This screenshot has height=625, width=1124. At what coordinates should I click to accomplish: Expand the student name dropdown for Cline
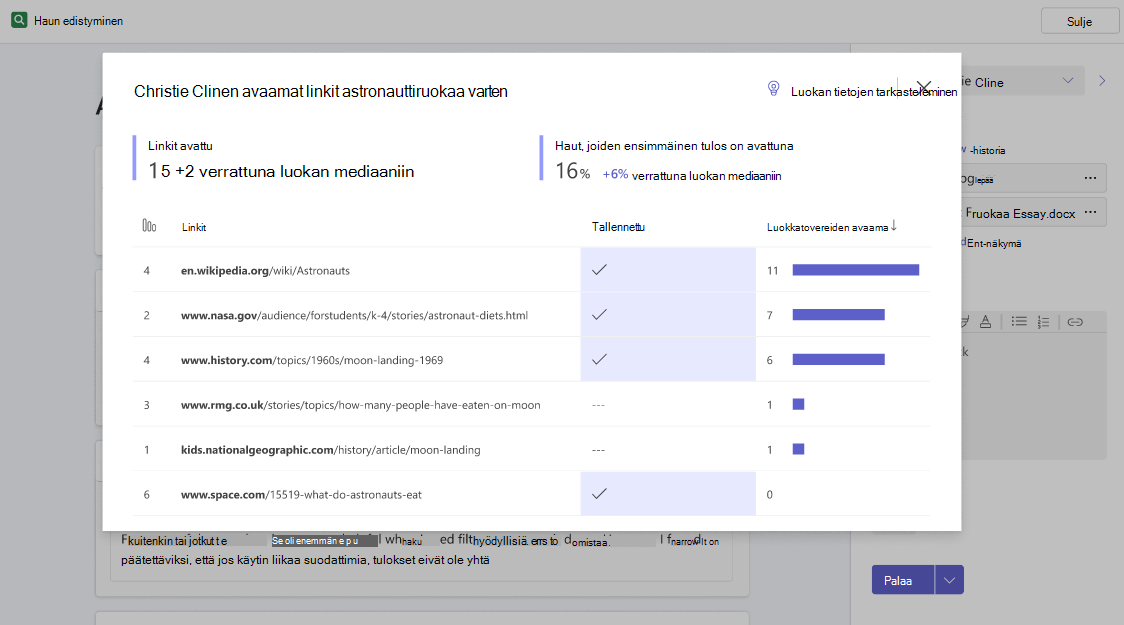(1068, 81)
